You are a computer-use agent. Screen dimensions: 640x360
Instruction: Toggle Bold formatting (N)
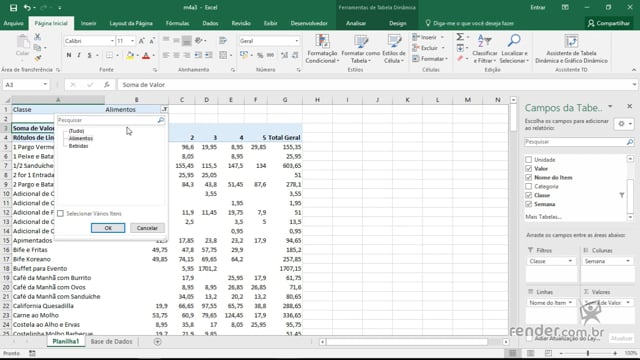tap(69, 55)
